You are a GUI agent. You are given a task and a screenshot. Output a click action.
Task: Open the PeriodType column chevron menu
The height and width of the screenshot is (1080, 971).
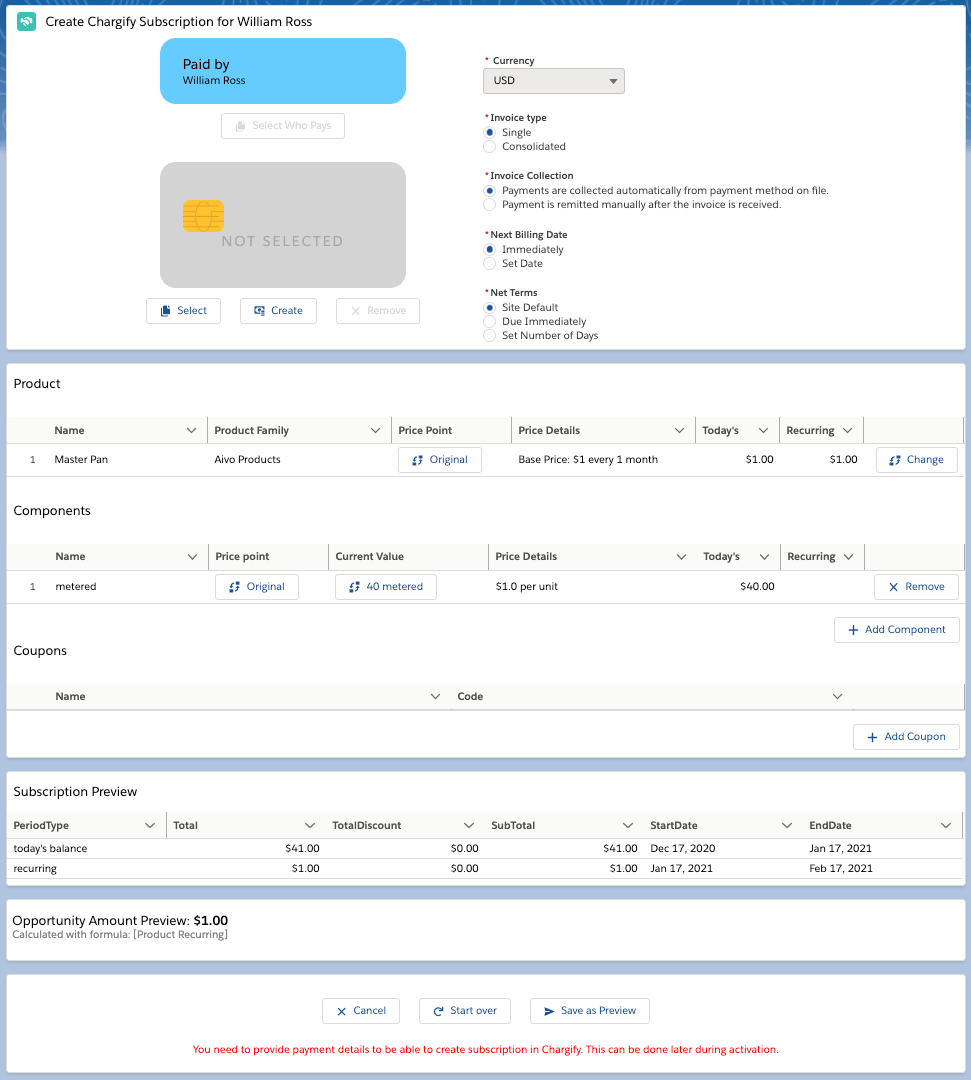[150, 826]
